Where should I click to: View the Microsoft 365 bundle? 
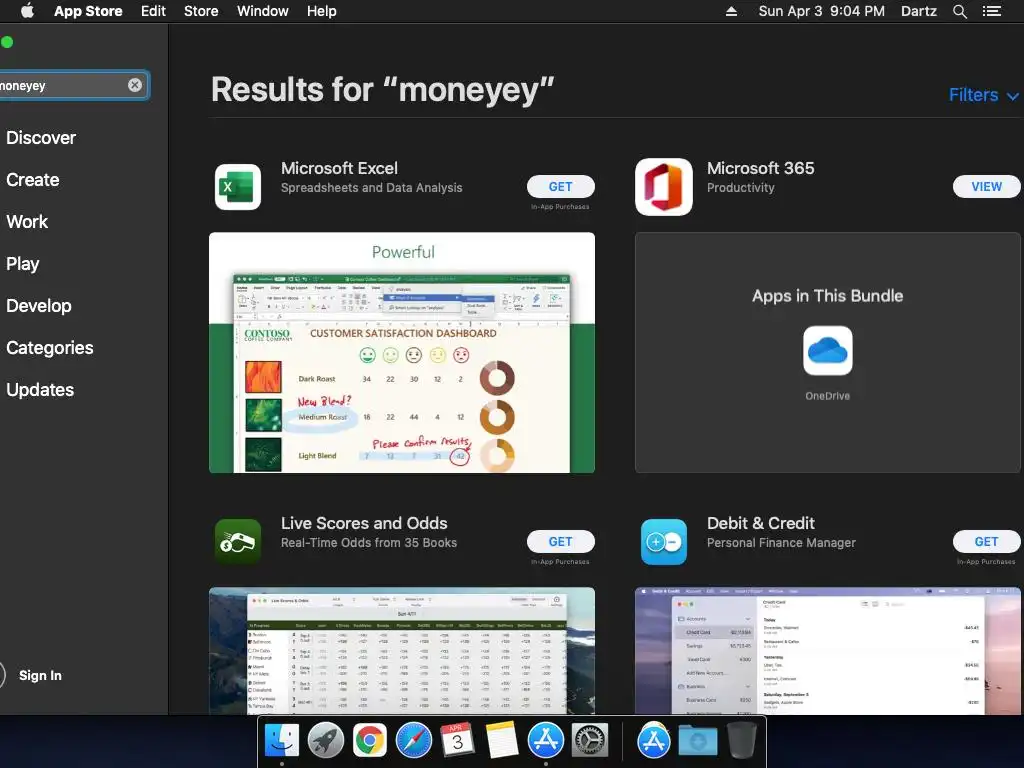986,187
